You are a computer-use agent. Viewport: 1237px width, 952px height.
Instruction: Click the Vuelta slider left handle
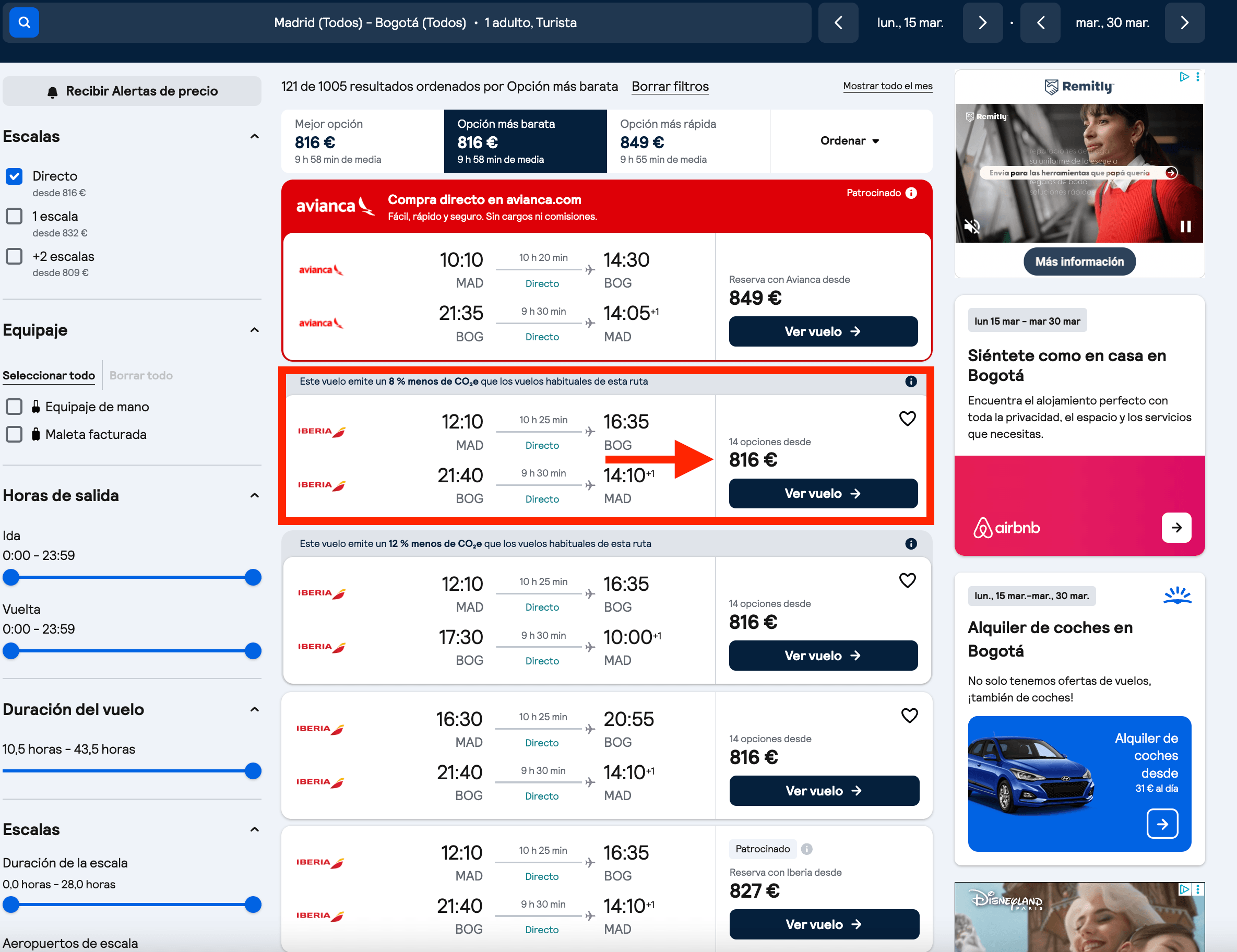tap(11, 651)
